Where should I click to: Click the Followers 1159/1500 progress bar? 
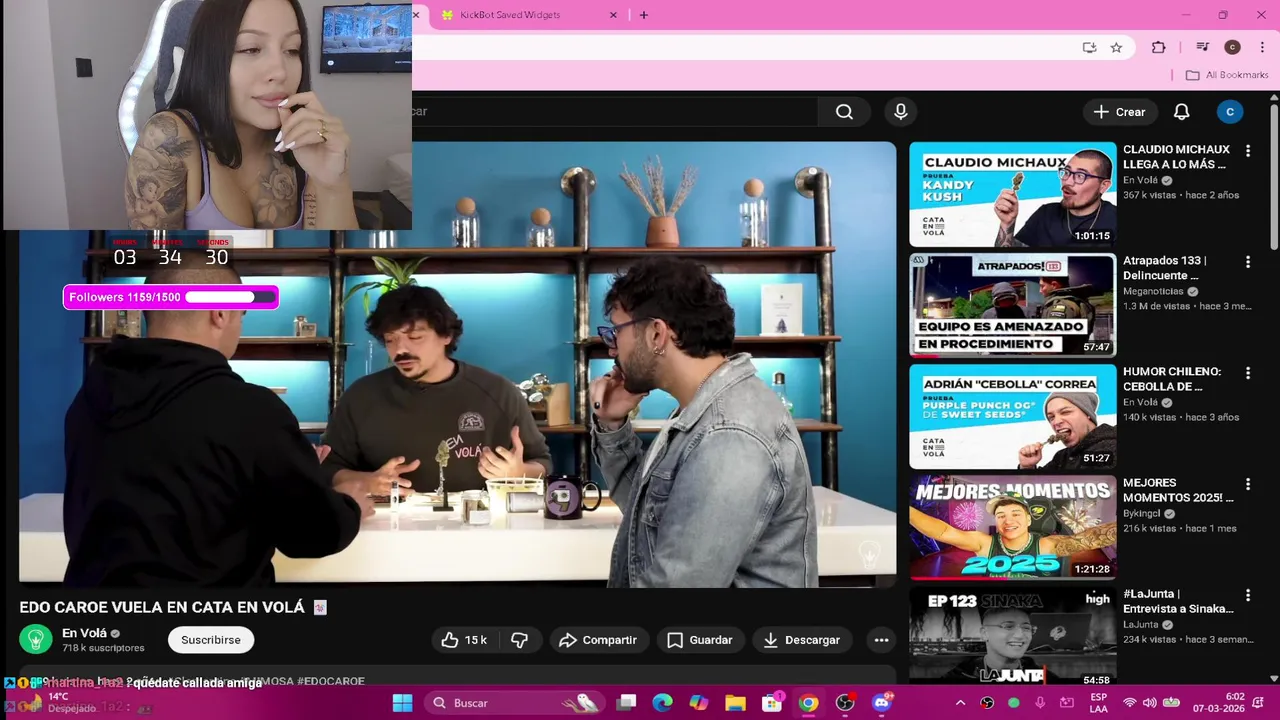[171, 297]
